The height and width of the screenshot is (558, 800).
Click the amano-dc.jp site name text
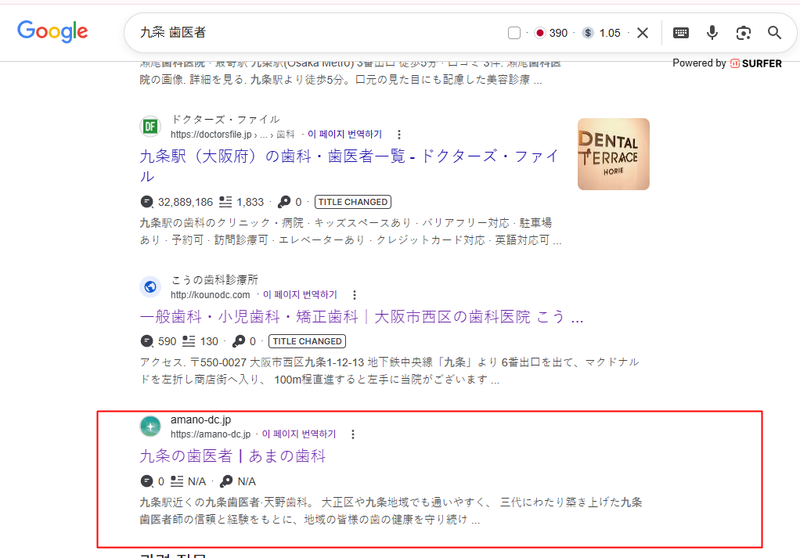point(201,420)
